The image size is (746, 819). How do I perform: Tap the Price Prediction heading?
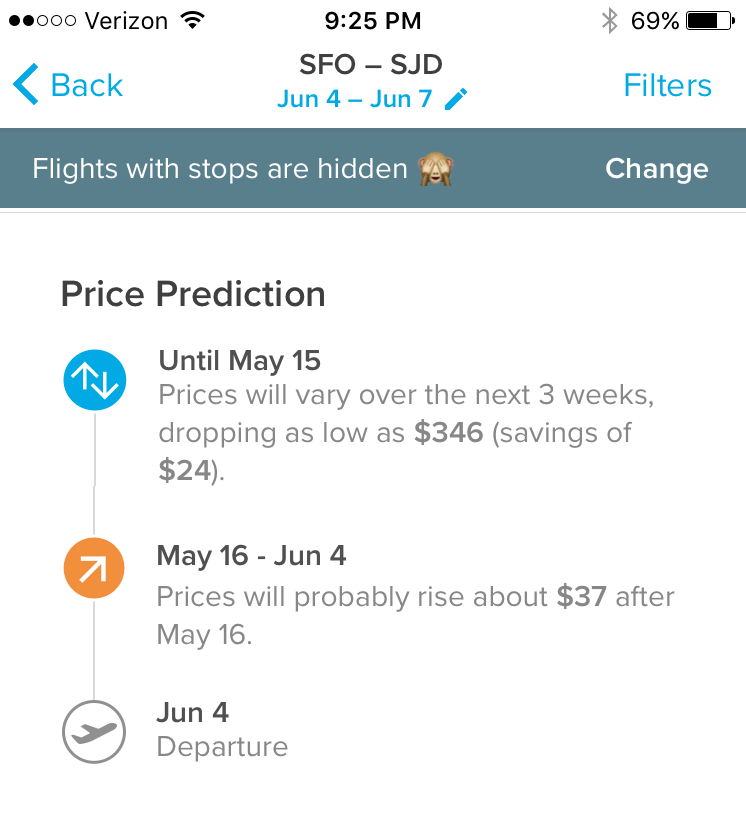(x=193, y=294)
